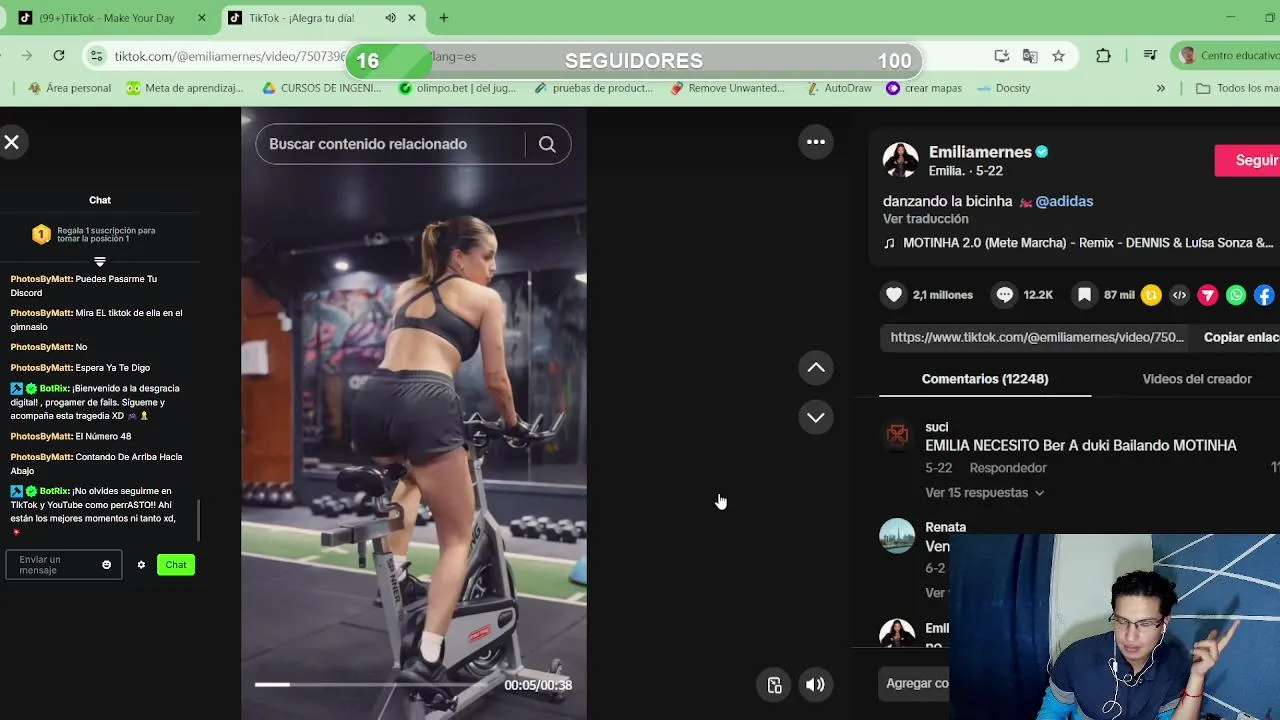This screenshot has height=720, width=1280.
Task: Switch to Comentarios (12248) tab
Action: [x=985, y=379]
